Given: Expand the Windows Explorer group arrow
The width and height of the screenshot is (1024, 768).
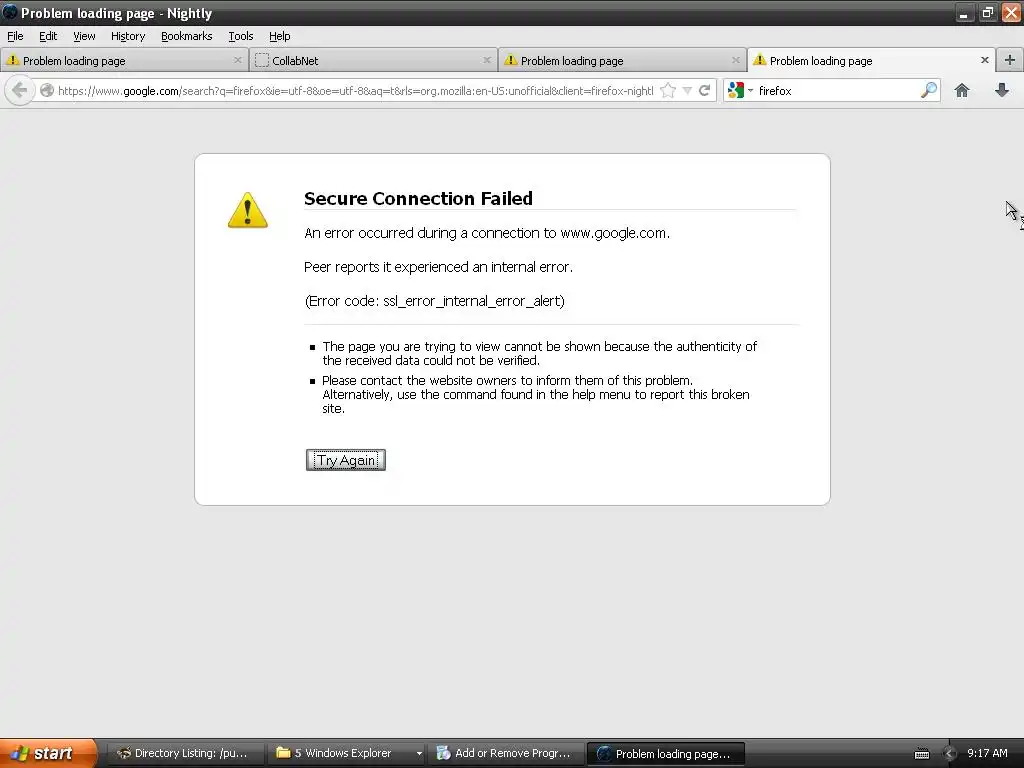Looking at the screenshot, I should [419, 754].
